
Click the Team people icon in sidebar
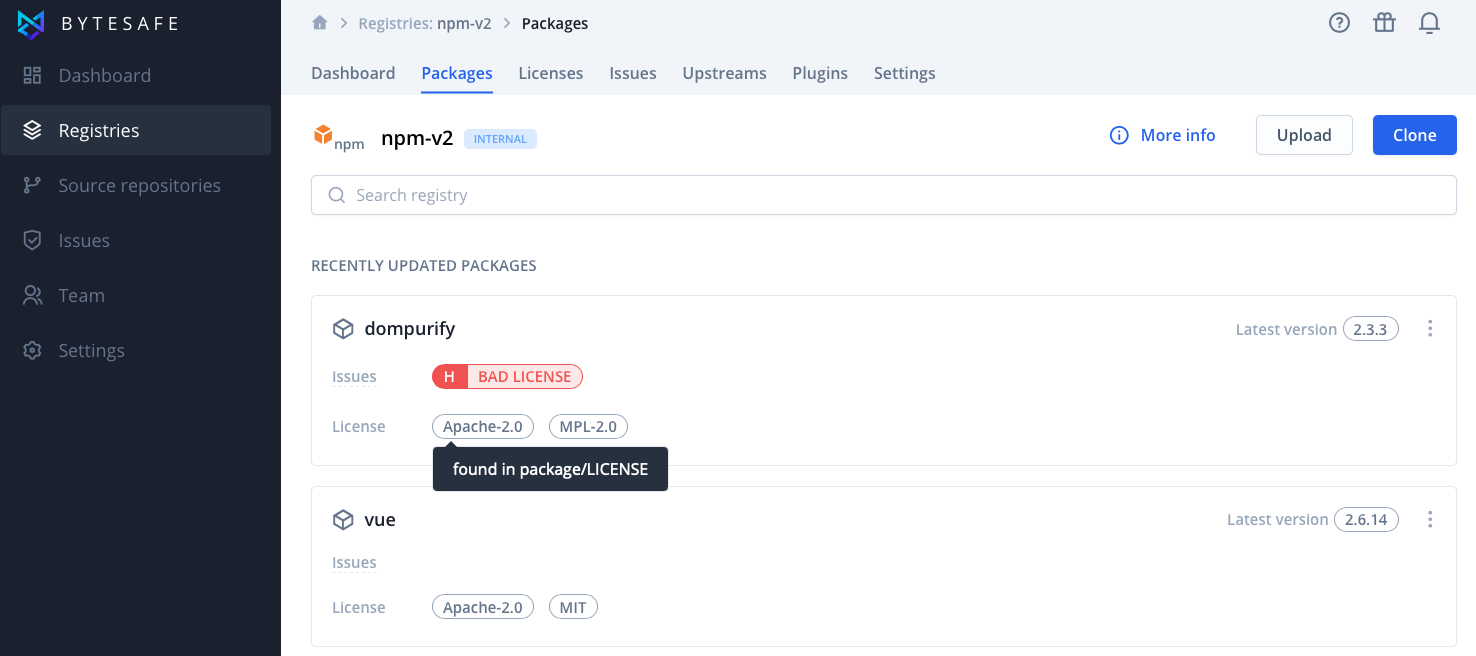coord(32,295)
